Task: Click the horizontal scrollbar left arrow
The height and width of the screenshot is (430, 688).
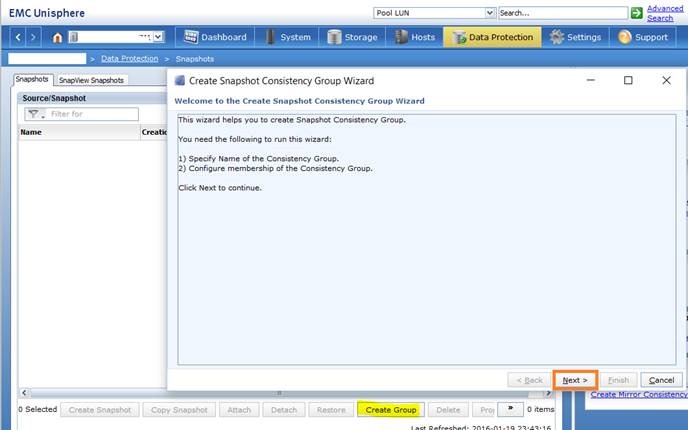Action: [x=24, y=393]
